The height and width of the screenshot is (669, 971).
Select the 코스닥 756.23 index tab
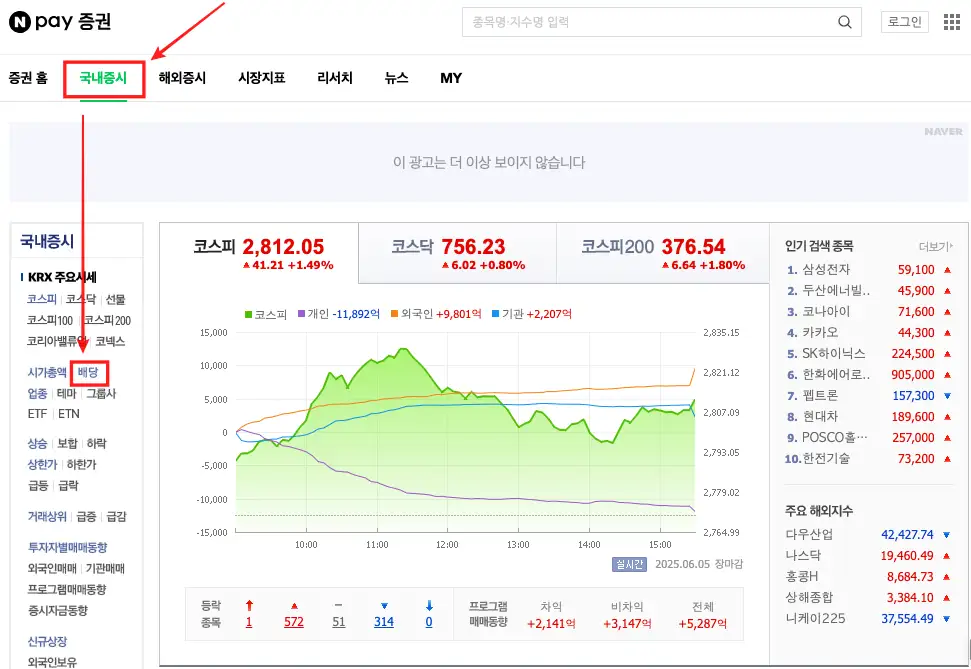point(458,253)
